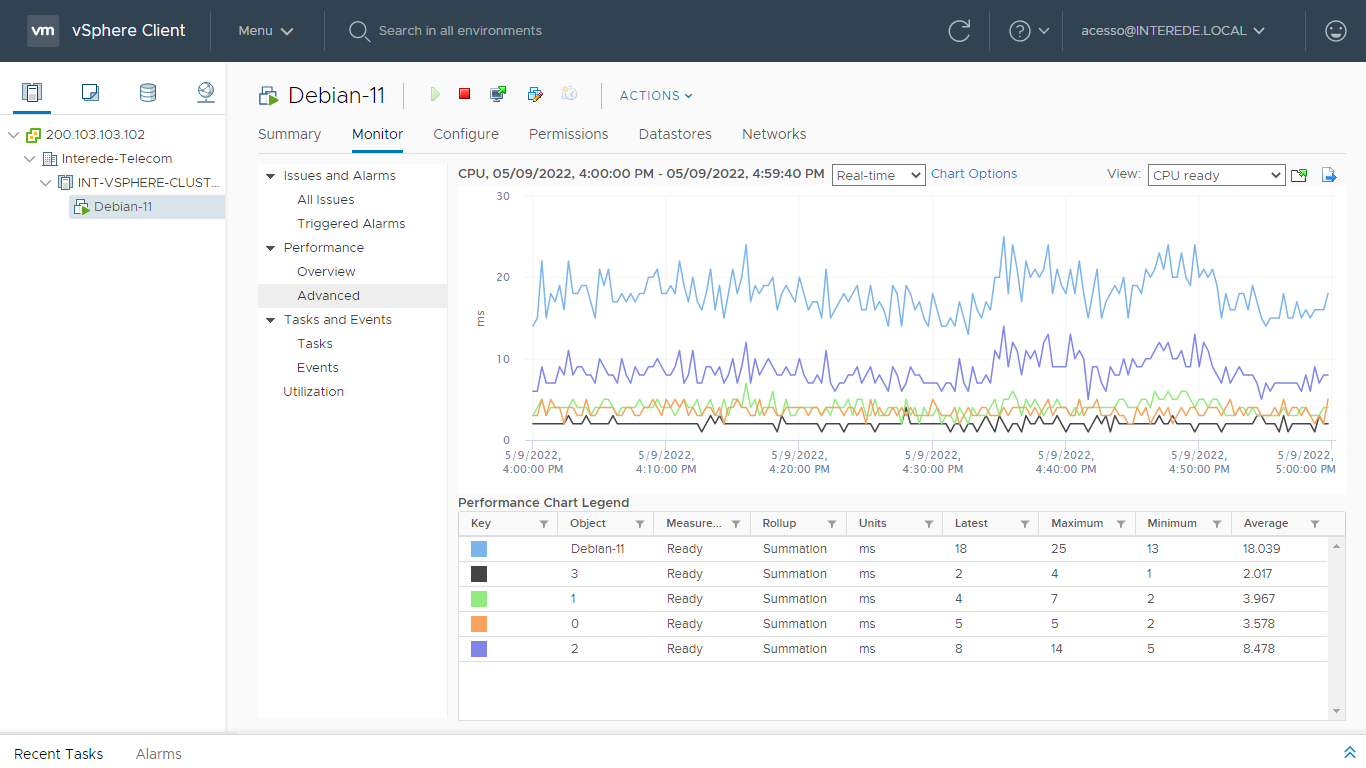The image size is (1366, 768).
Task: Click the red power off icon
Action: [464, 94]
